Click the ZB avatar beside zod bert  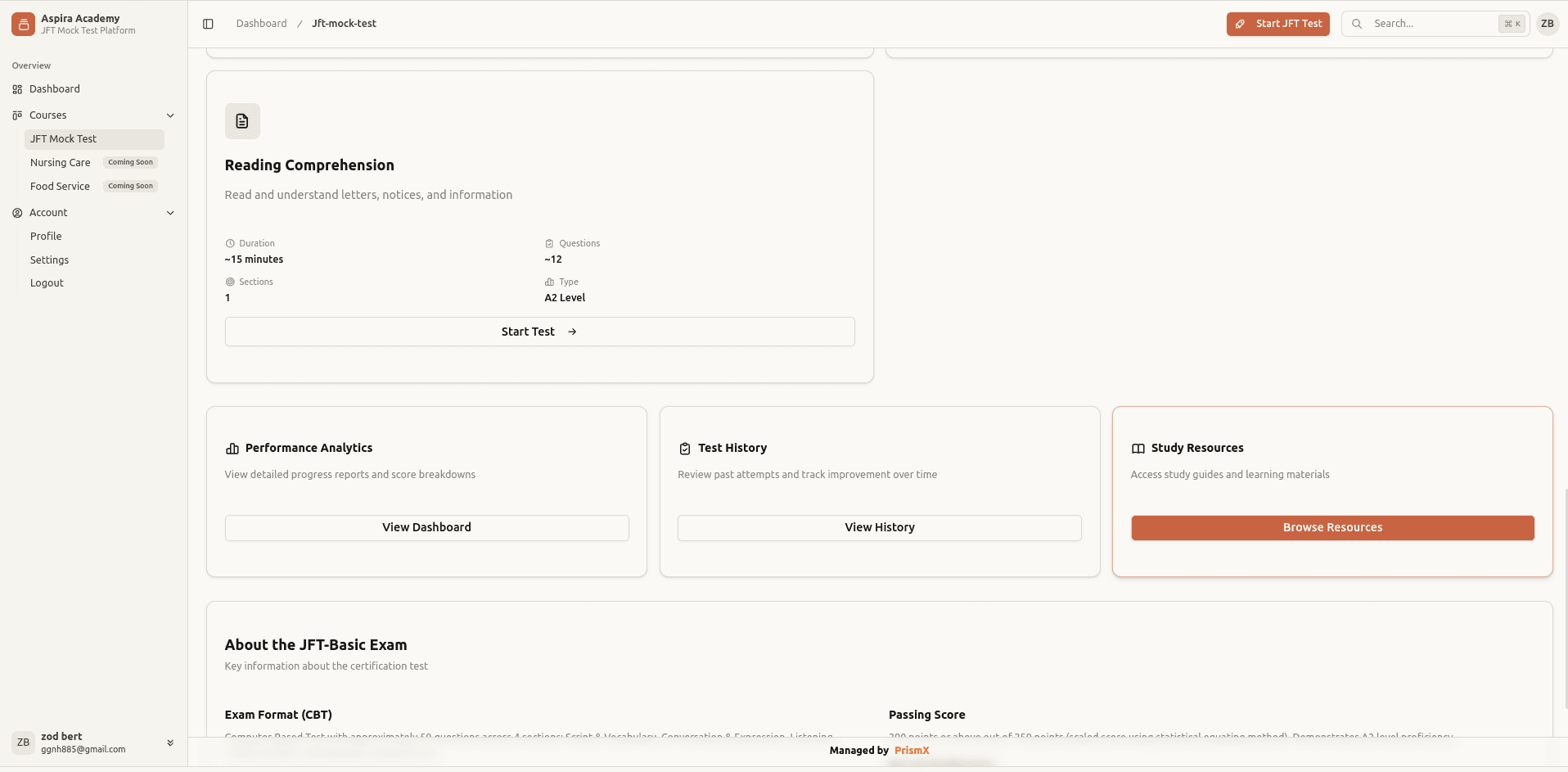click(23, 743)
